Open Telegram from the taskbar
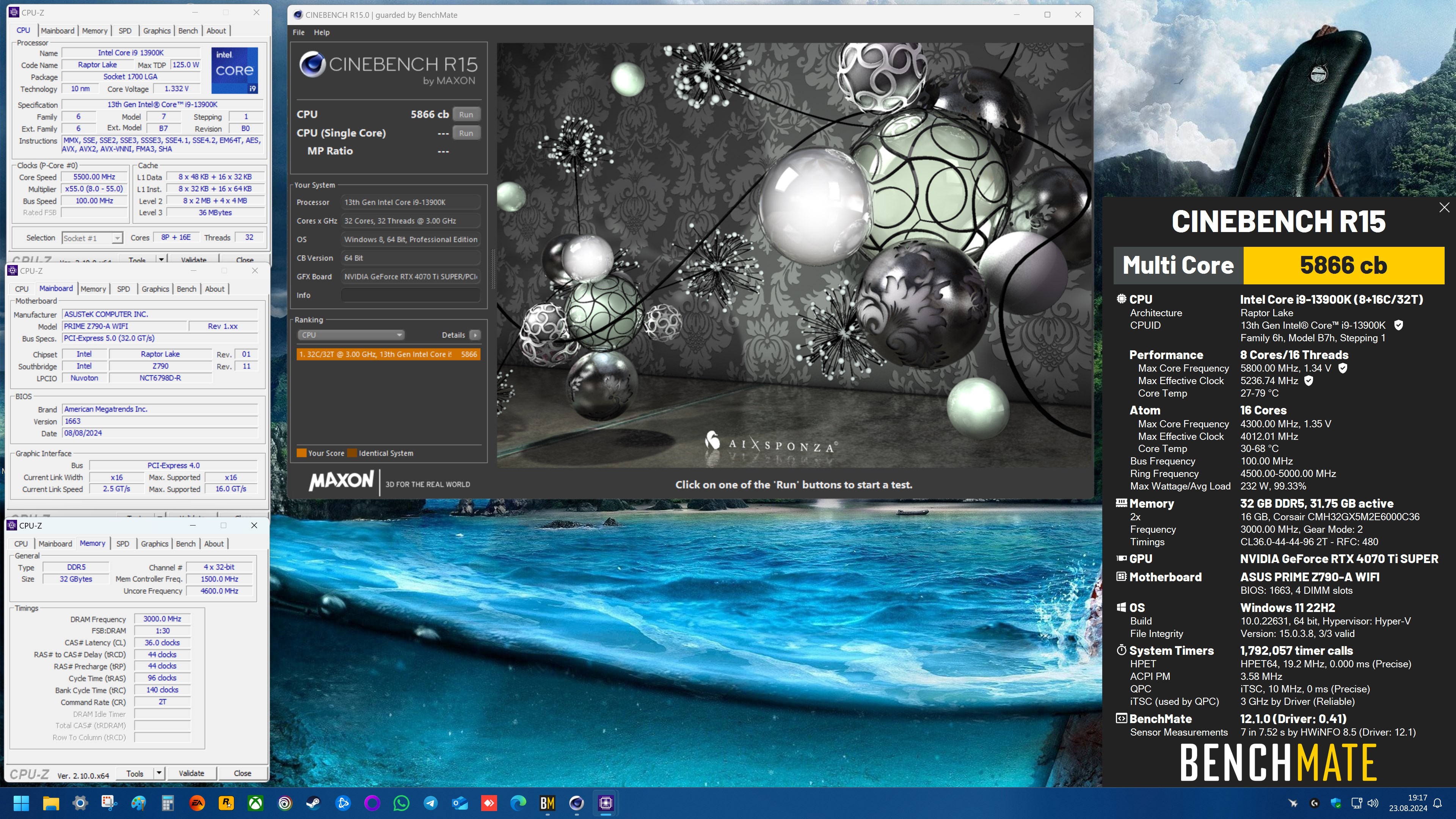This screenshot has width=1456, height=819. [x=431, y=803]
